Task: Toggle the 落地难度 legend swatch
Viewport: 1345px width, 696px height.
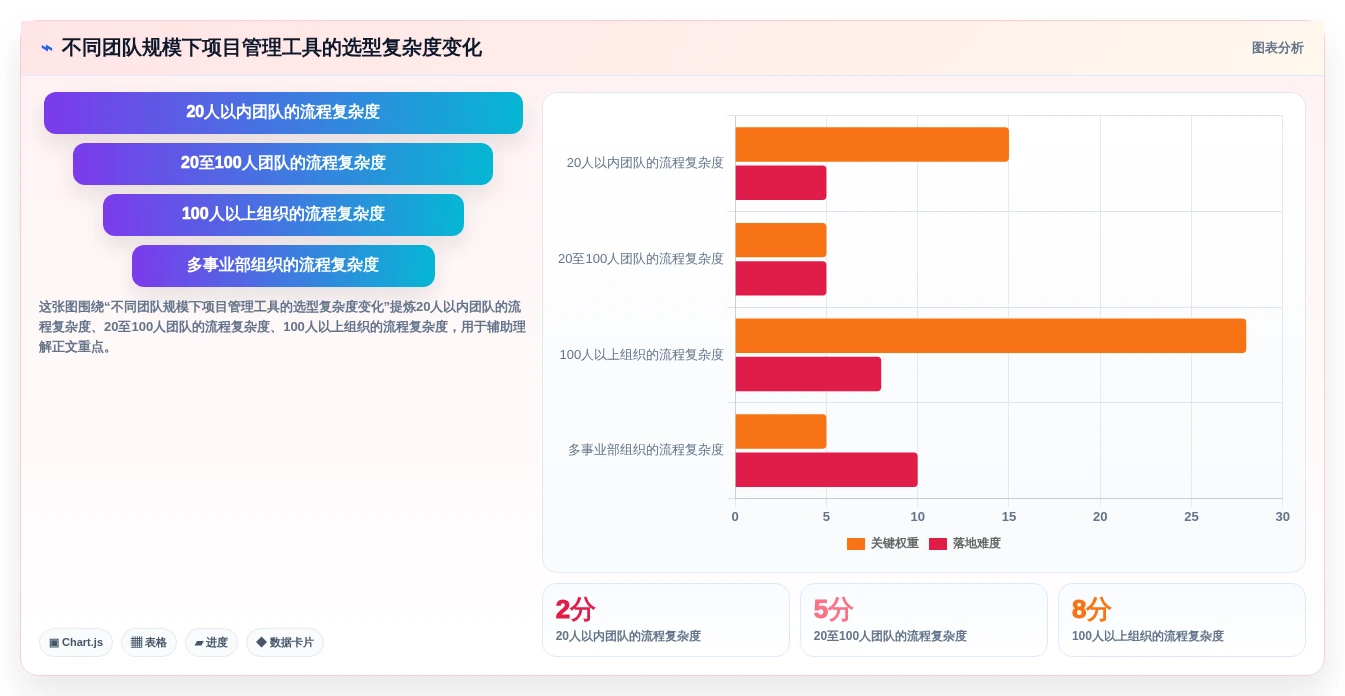Action: 938,544
